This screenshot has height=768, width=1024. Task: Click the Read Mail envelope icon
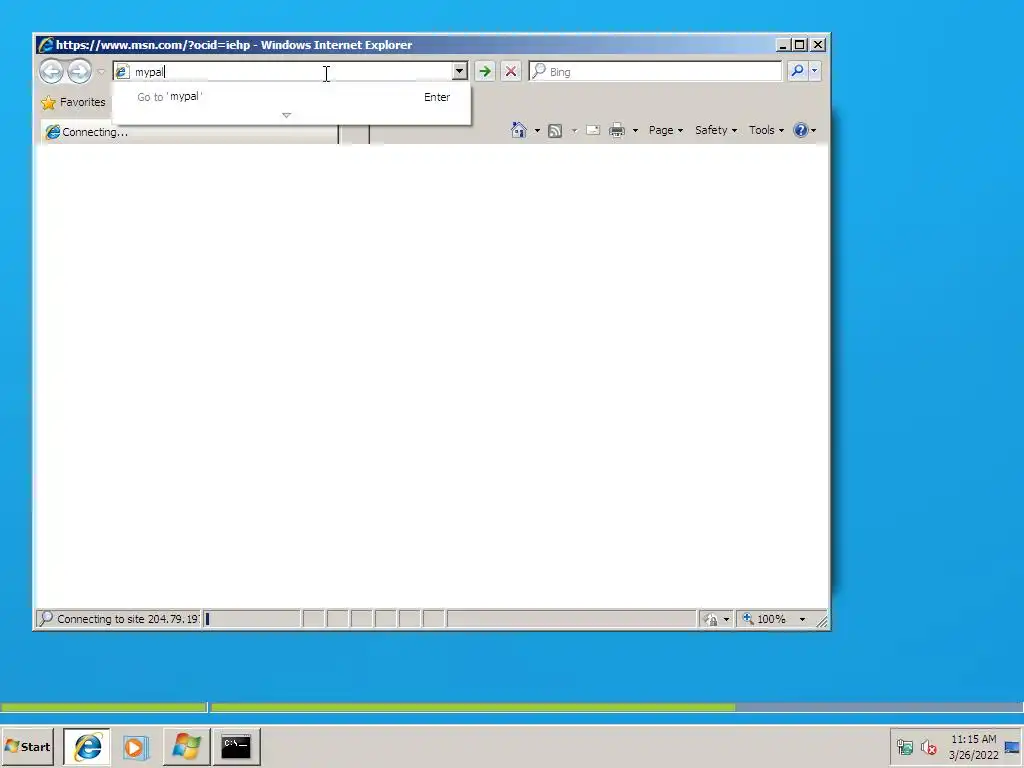(x=593, y=130)
